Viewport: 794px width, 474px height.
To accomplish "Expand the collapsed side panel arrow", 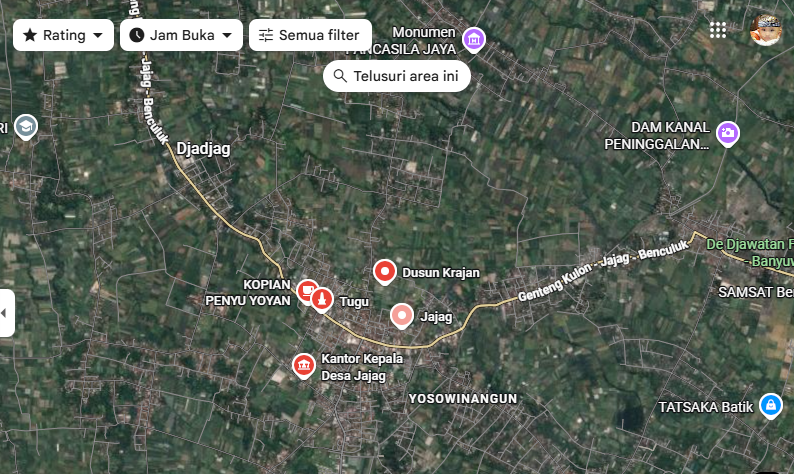I will point(6,313).
